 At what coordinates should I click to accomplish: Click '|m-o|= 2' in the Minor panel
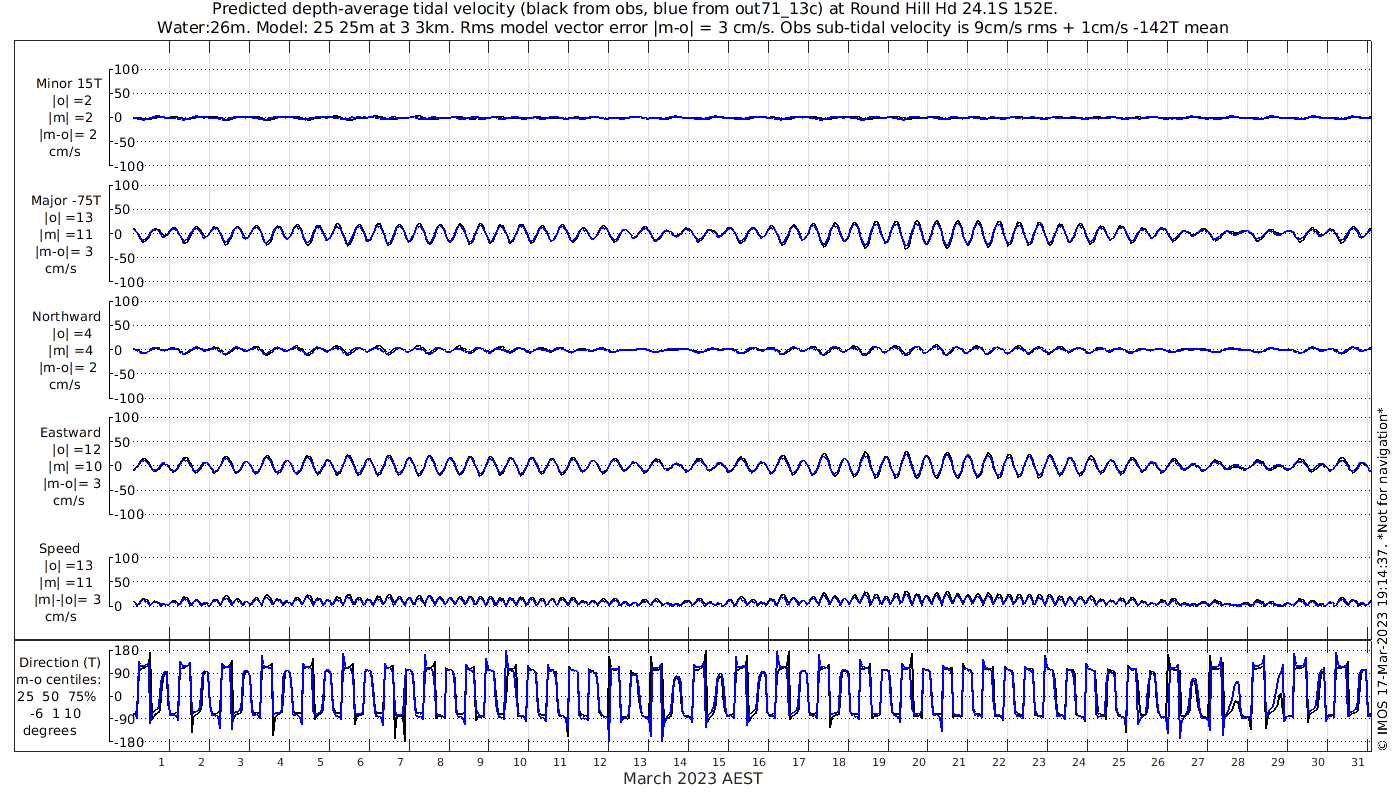tap(68, 135)
